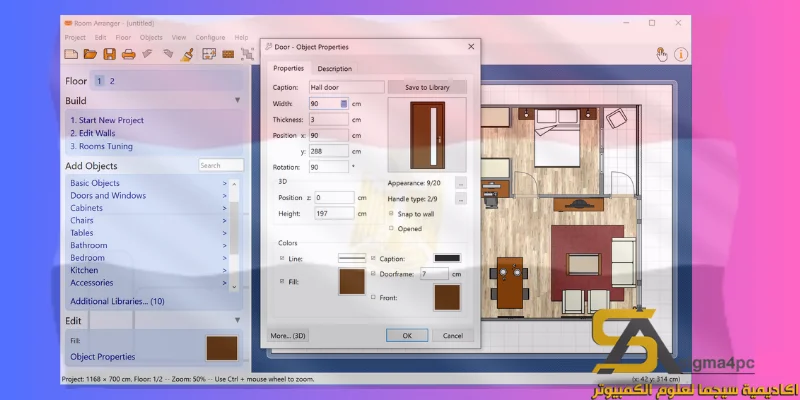Toggle the Snap to wall checkbox

point(391,214)
